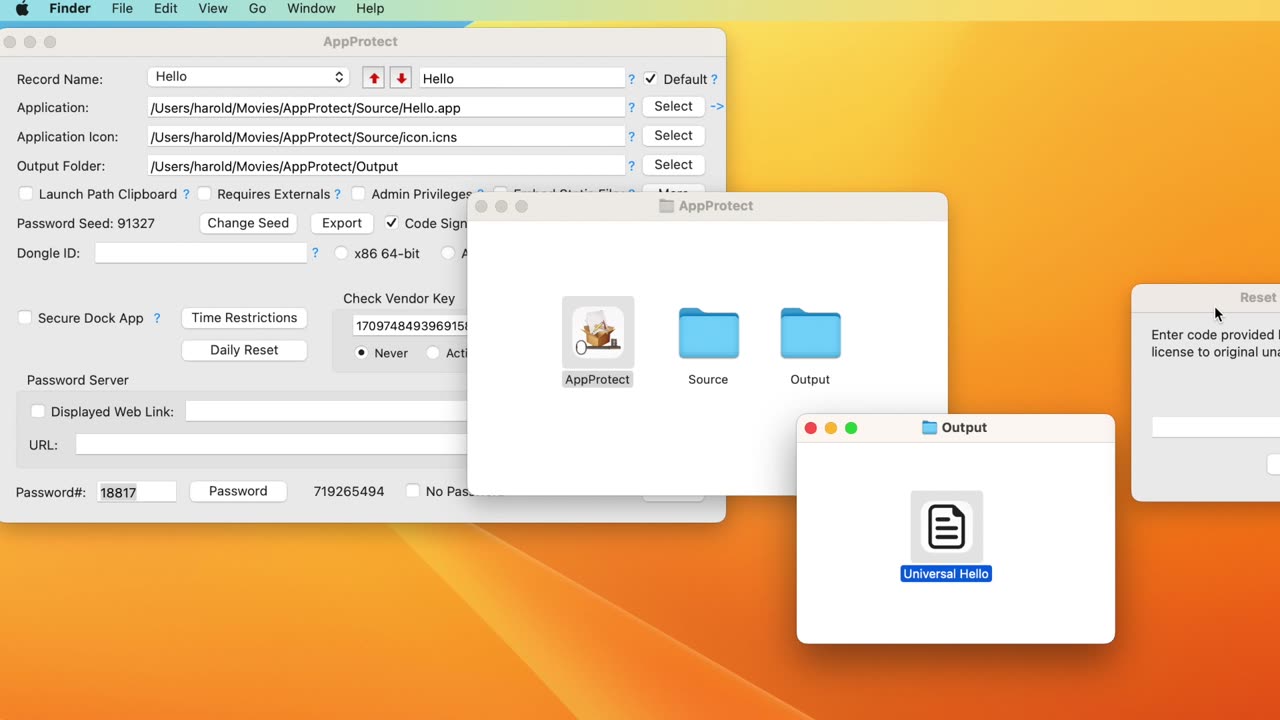The image size is (1280, 720).
Task: Toggle the Code Sign checkbox
Action: click(392, 223)
